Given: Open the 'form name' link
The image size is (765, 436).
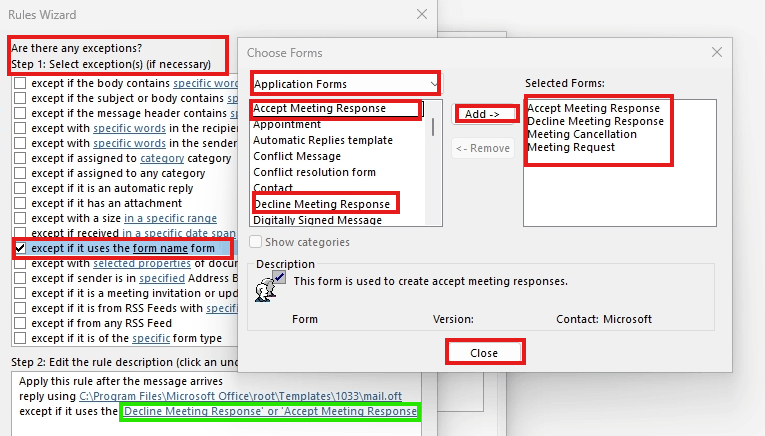Looking at the screenshot, I should (160, 248).
